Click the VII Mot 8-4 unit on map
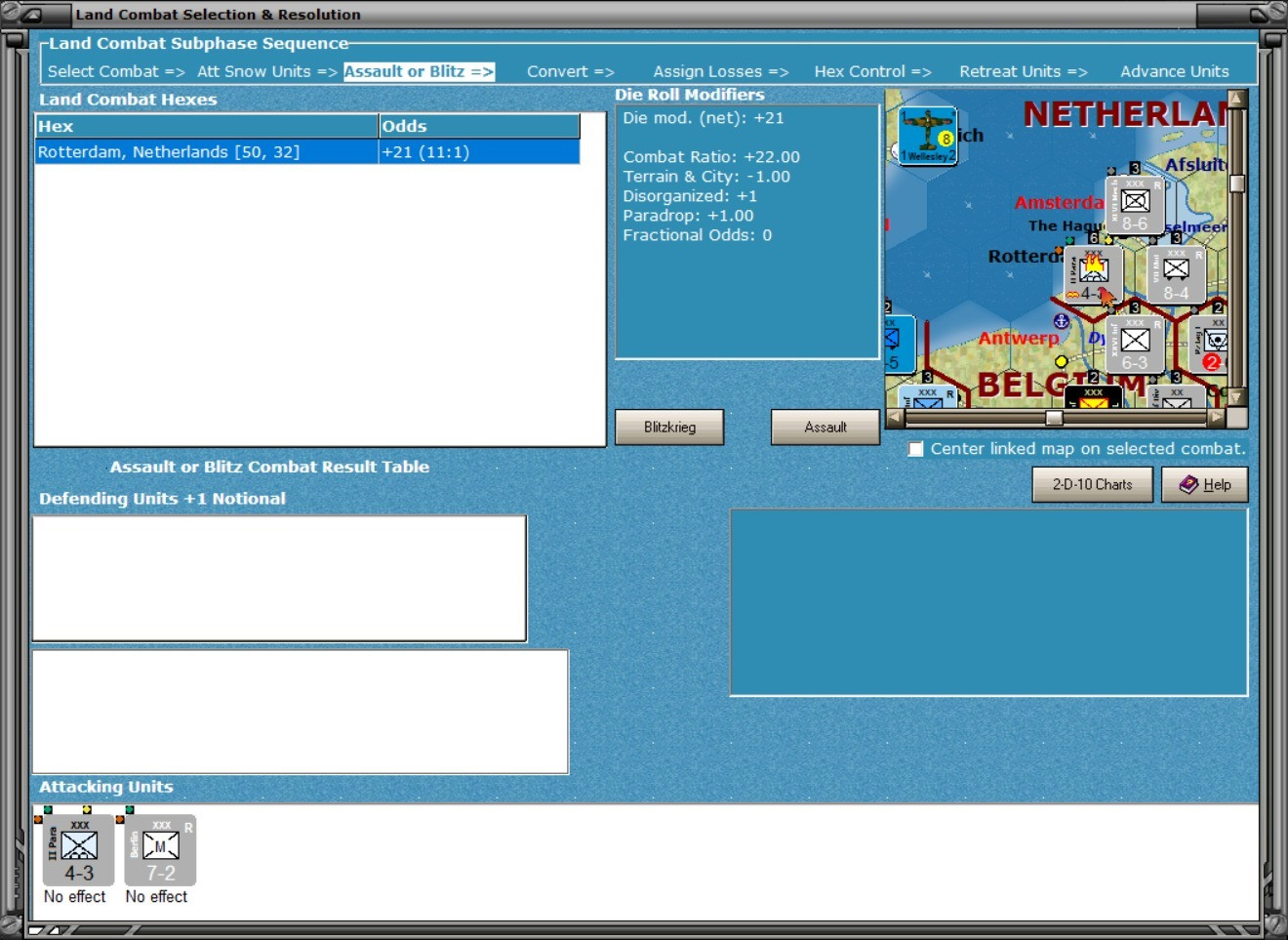 click(1176, 274)
